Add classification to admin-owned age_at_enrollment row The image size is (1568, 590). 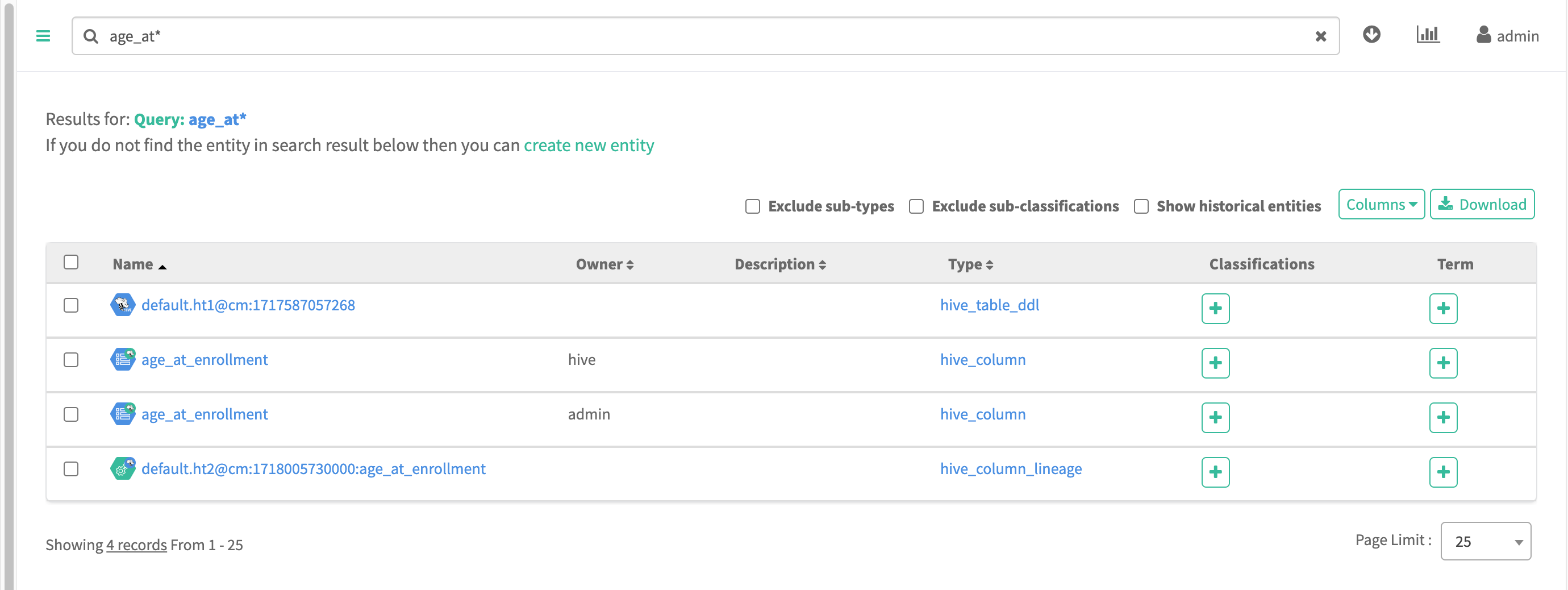pos(1215,418)
